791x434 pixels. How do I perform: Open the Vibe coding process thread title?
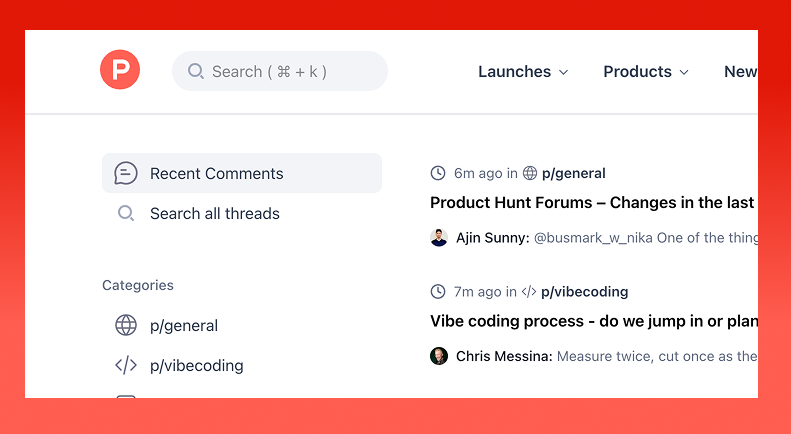pyautogui.click(x=592, y=321)
